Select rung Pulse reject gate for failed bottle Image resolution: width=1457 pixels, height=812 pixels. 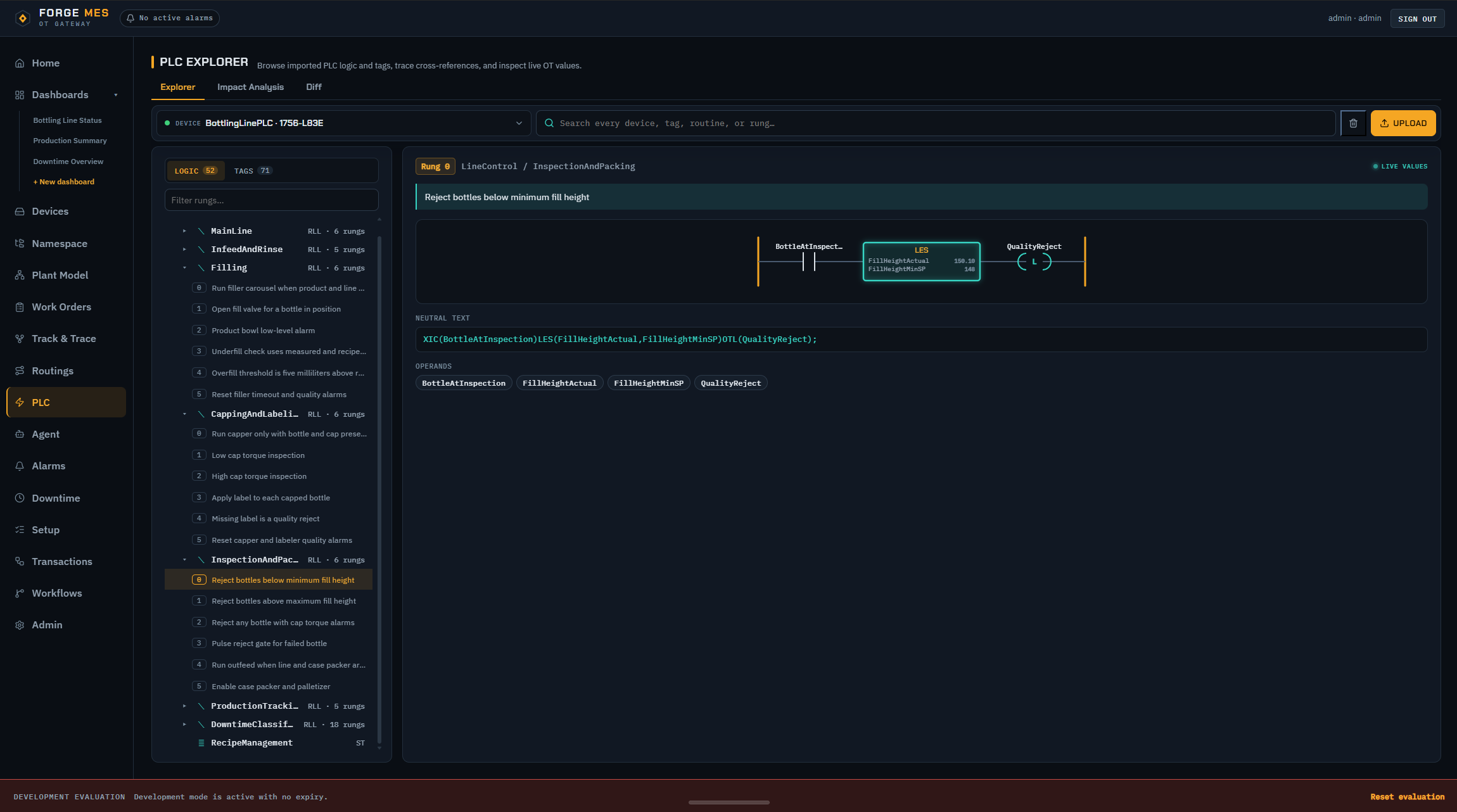pyautogui.click(x=269, y=644)
